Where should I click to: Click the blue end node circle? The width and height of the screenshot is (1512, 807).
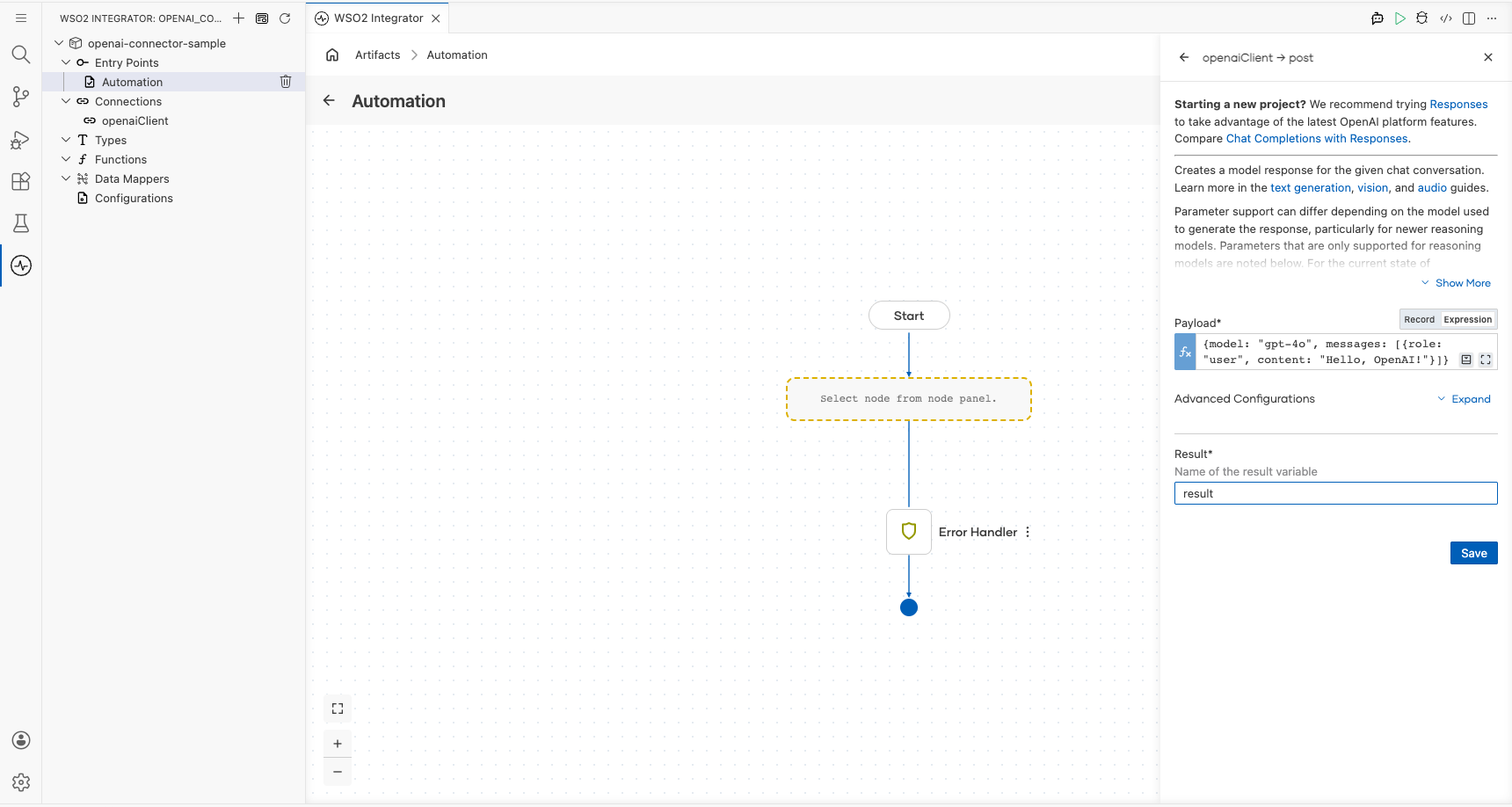click(909, 607)
